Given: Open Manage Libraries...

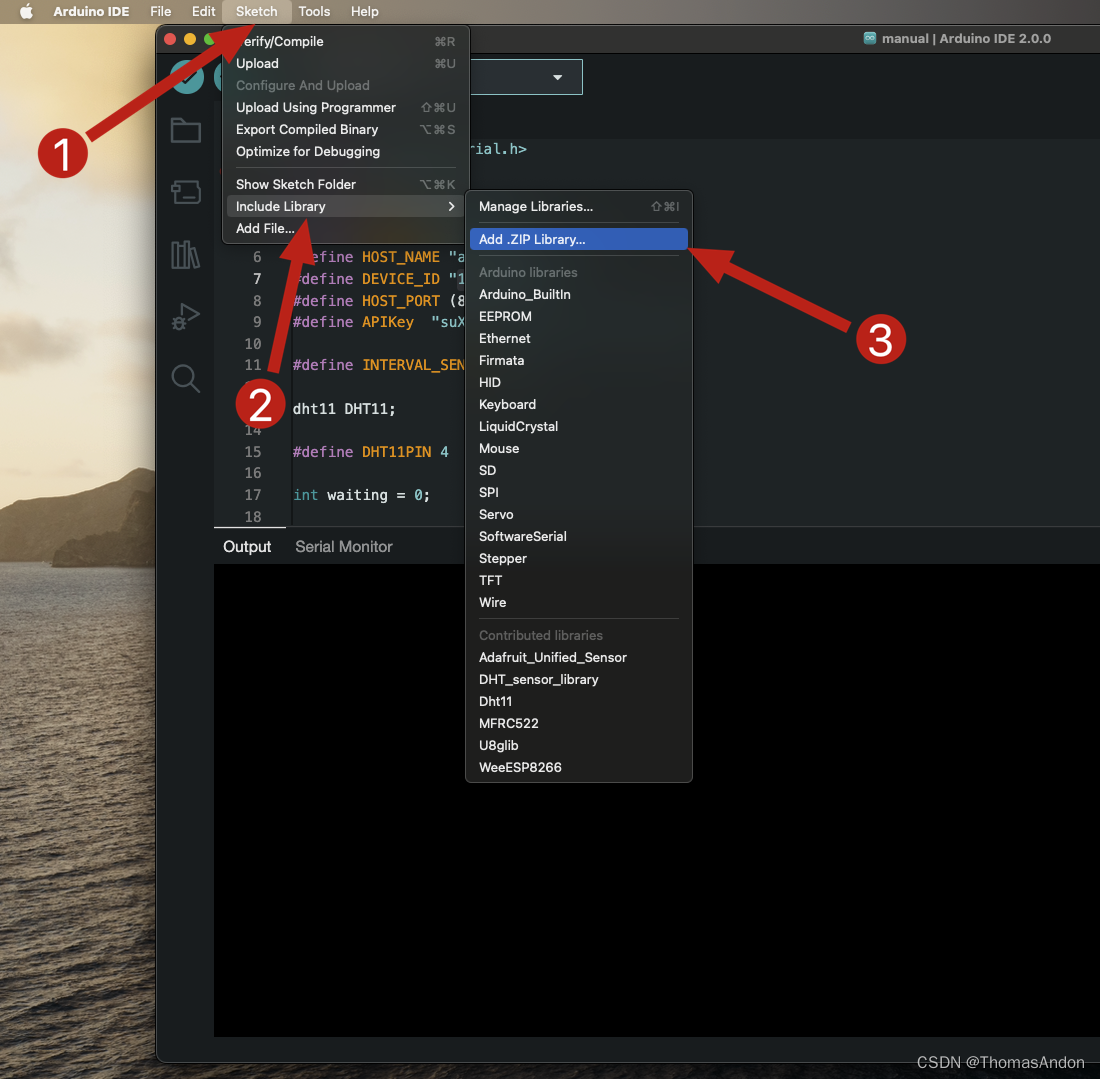Looking at the screenshot, I should coord(579,206).
